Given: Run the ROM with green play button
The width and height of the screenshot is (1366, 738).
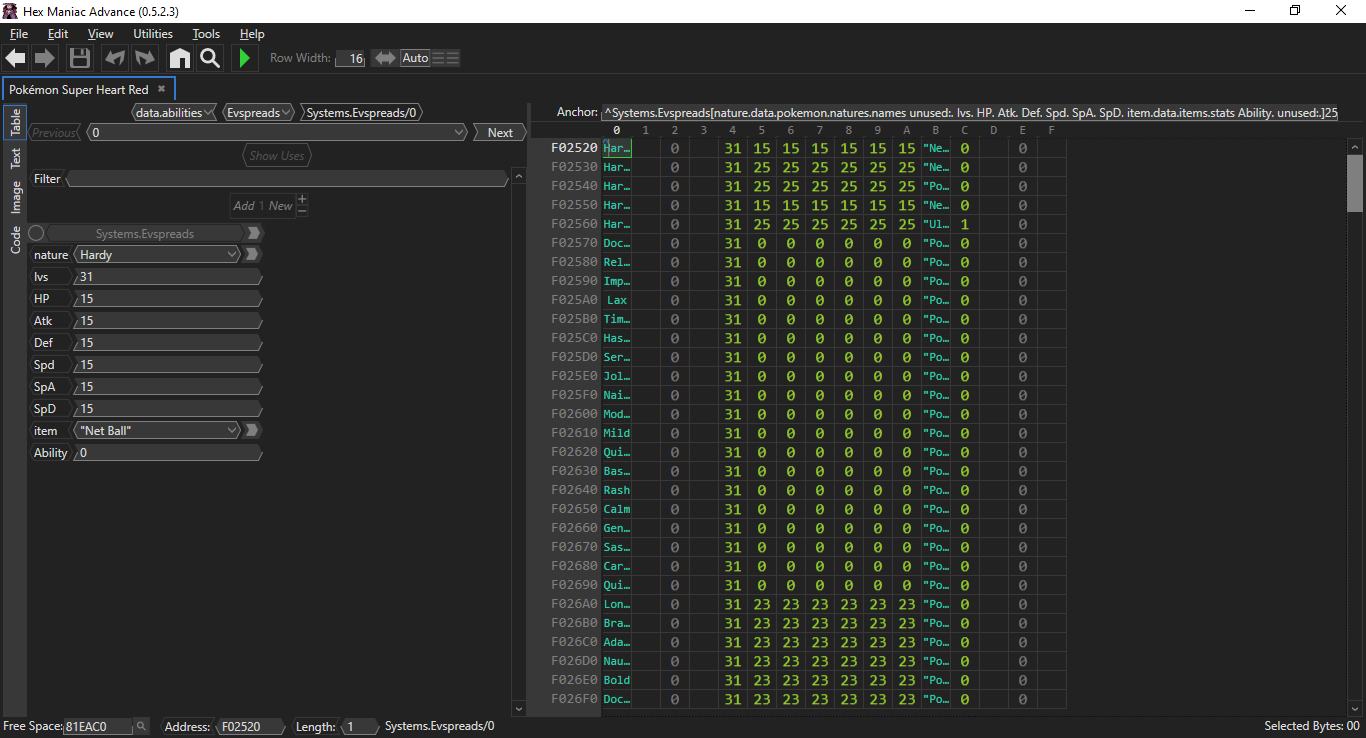Looking at the screenshot, I should [243, 58].
